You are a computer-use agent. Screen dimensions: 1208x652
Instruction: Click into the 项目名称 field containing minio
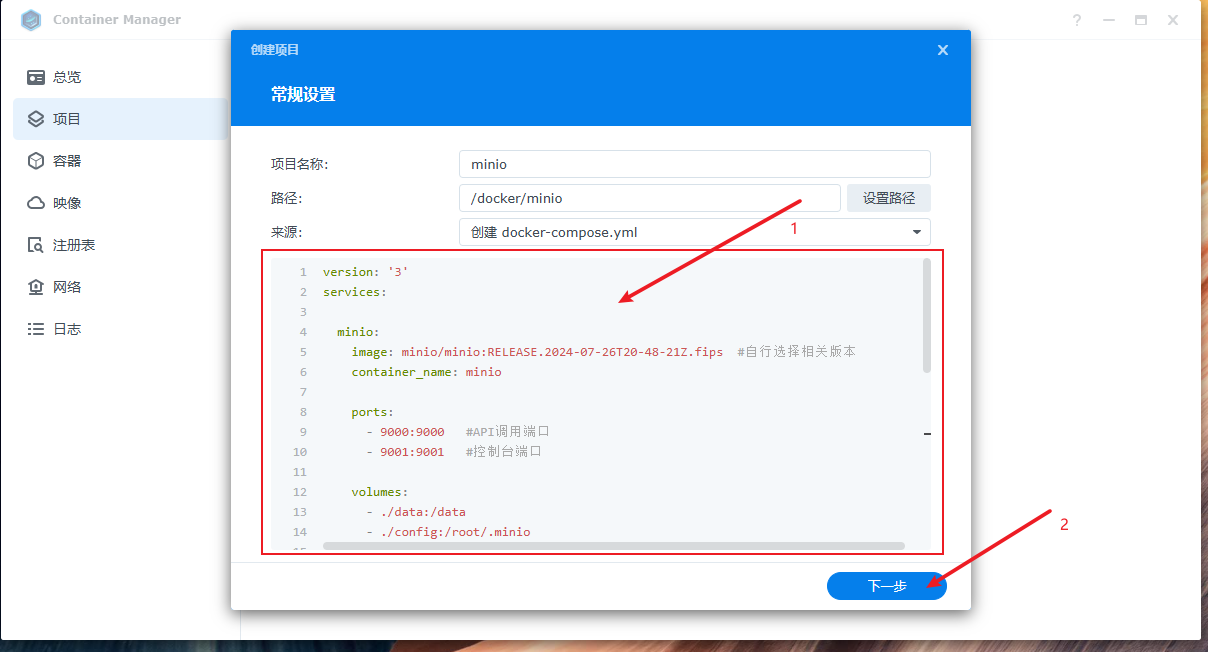[x=694, y=164]
